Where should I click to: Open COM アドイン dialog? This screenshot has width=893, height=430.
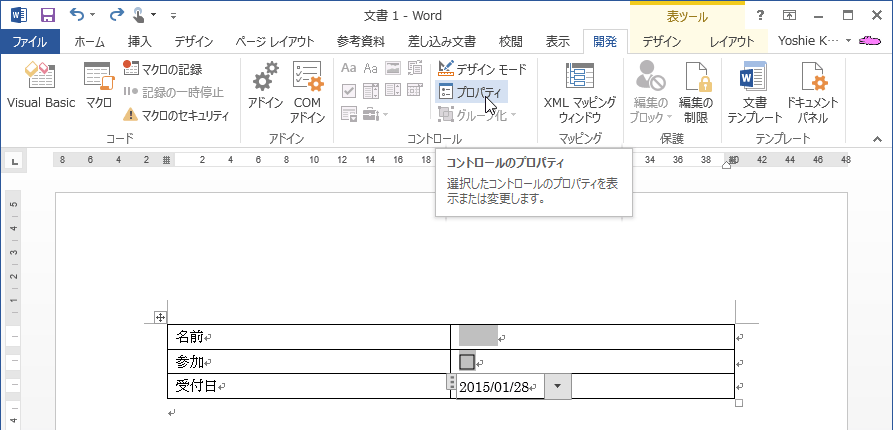(308, 93)
